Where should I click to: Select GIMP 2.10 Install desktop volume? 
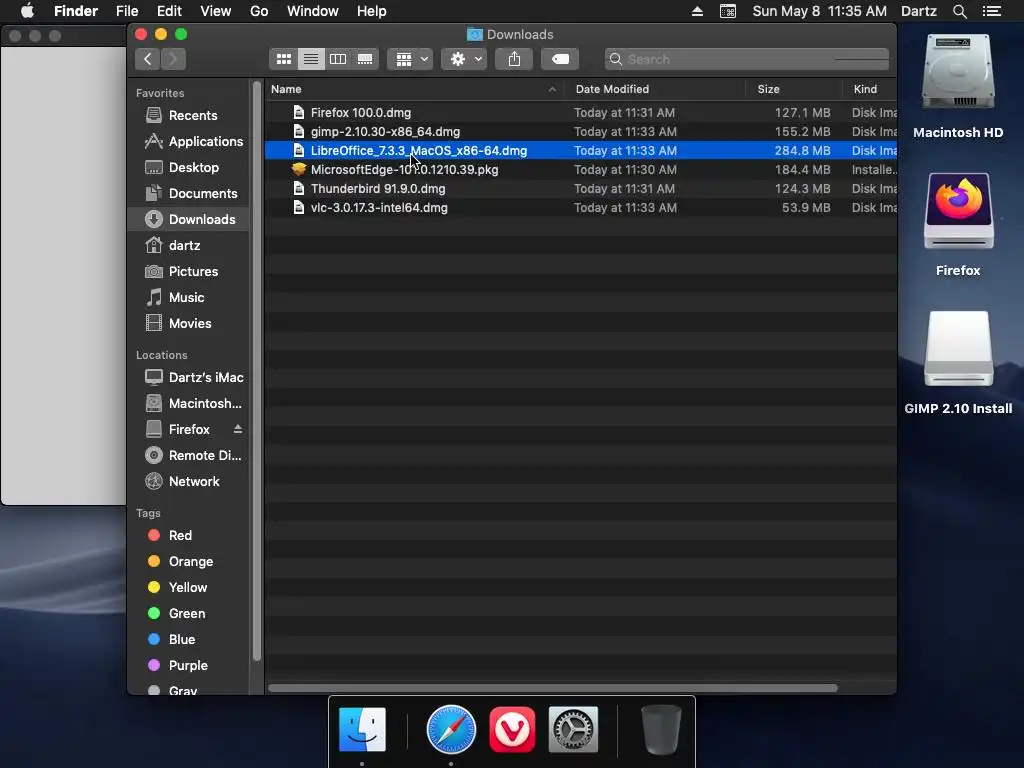click(958, 362)
